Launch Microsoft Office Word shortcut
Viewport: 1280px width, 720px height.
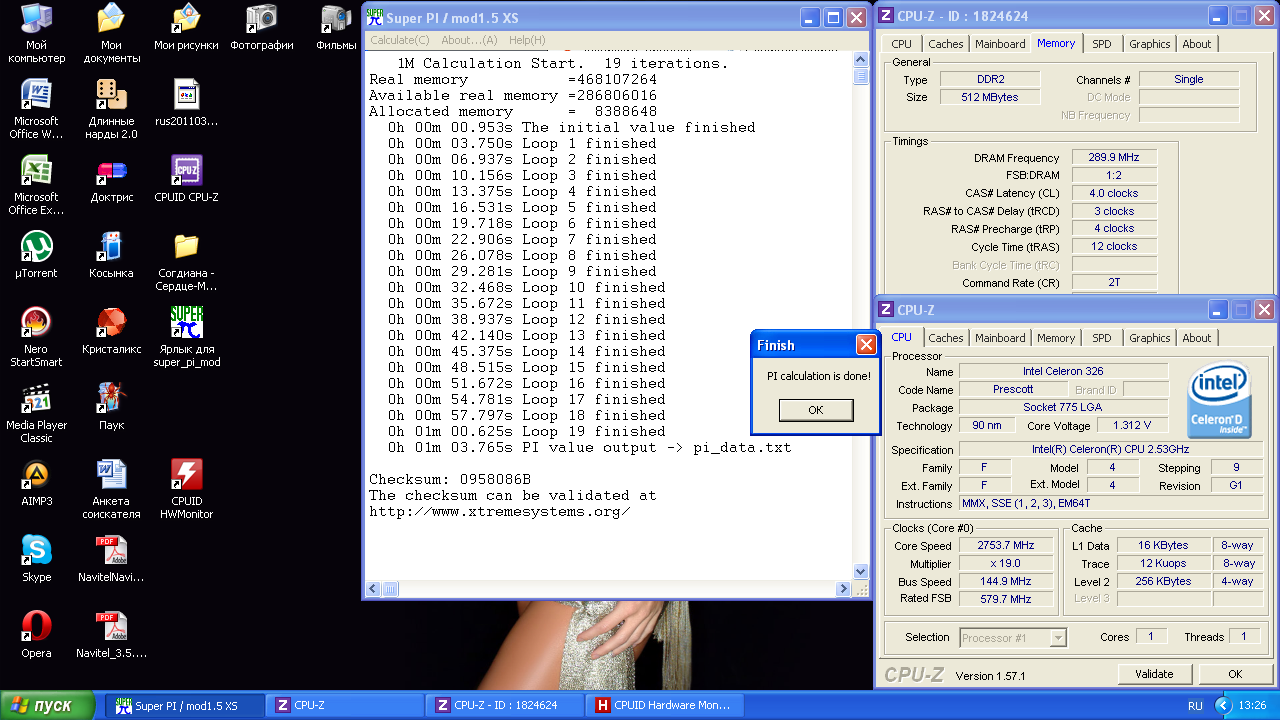pyautogui.click(x=36, y=95)
